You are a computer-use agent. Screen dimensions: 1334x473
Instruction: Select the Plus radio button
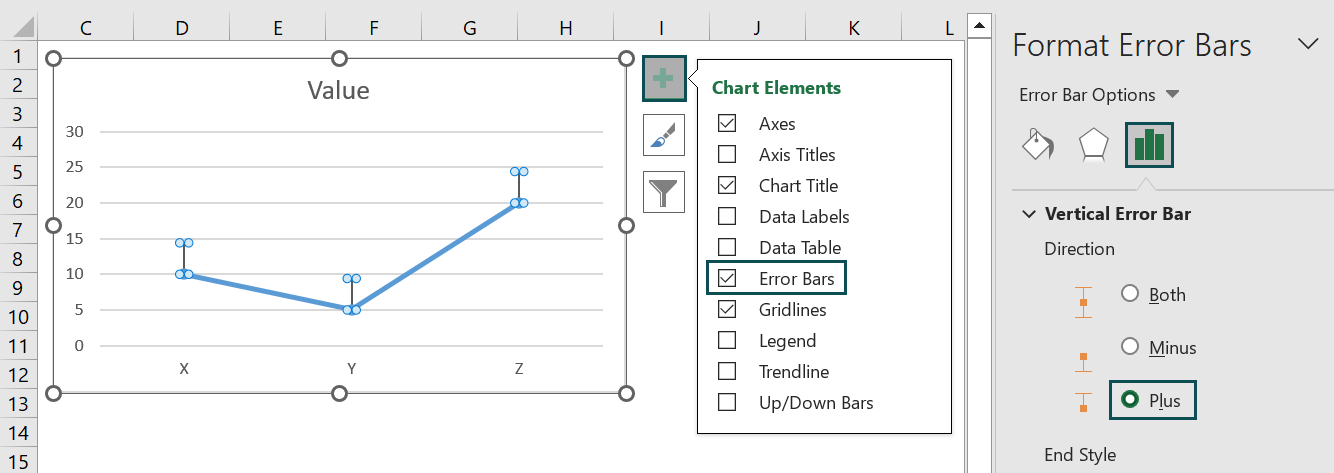pyautogui.click(x=1130, y=399)
